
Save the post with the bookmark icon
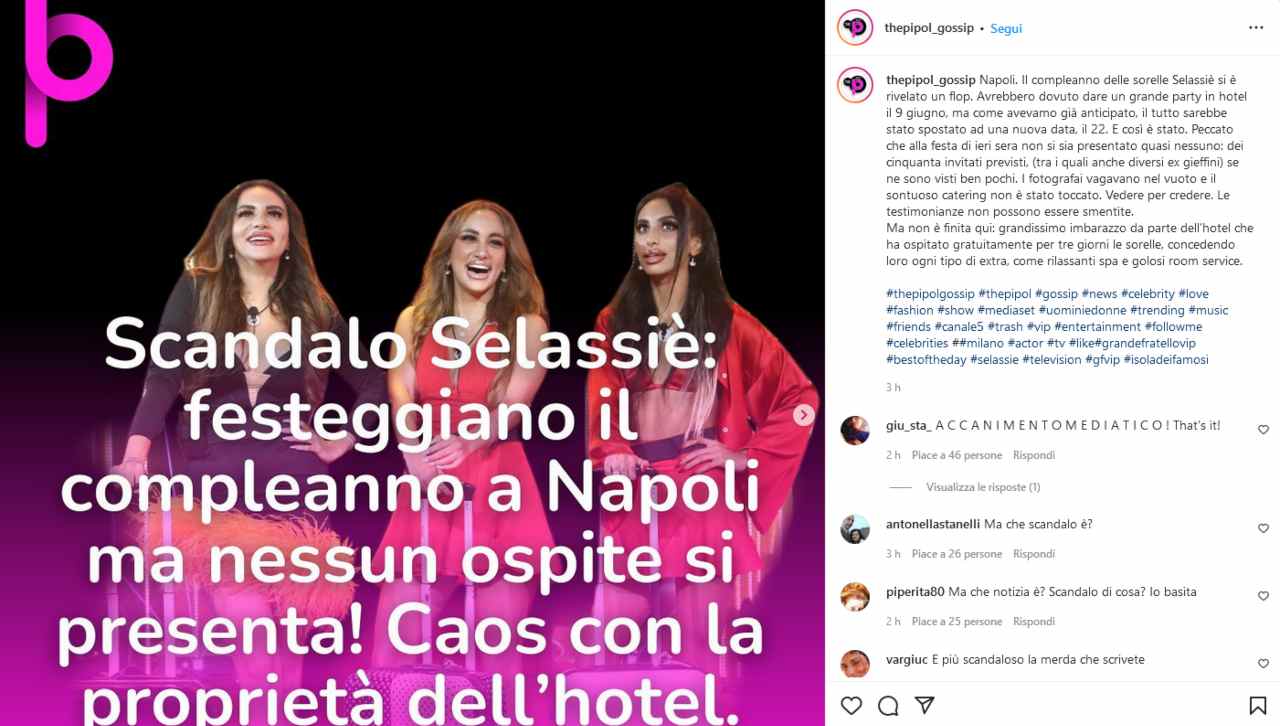pyautogui.click(x=1258, y=706)
